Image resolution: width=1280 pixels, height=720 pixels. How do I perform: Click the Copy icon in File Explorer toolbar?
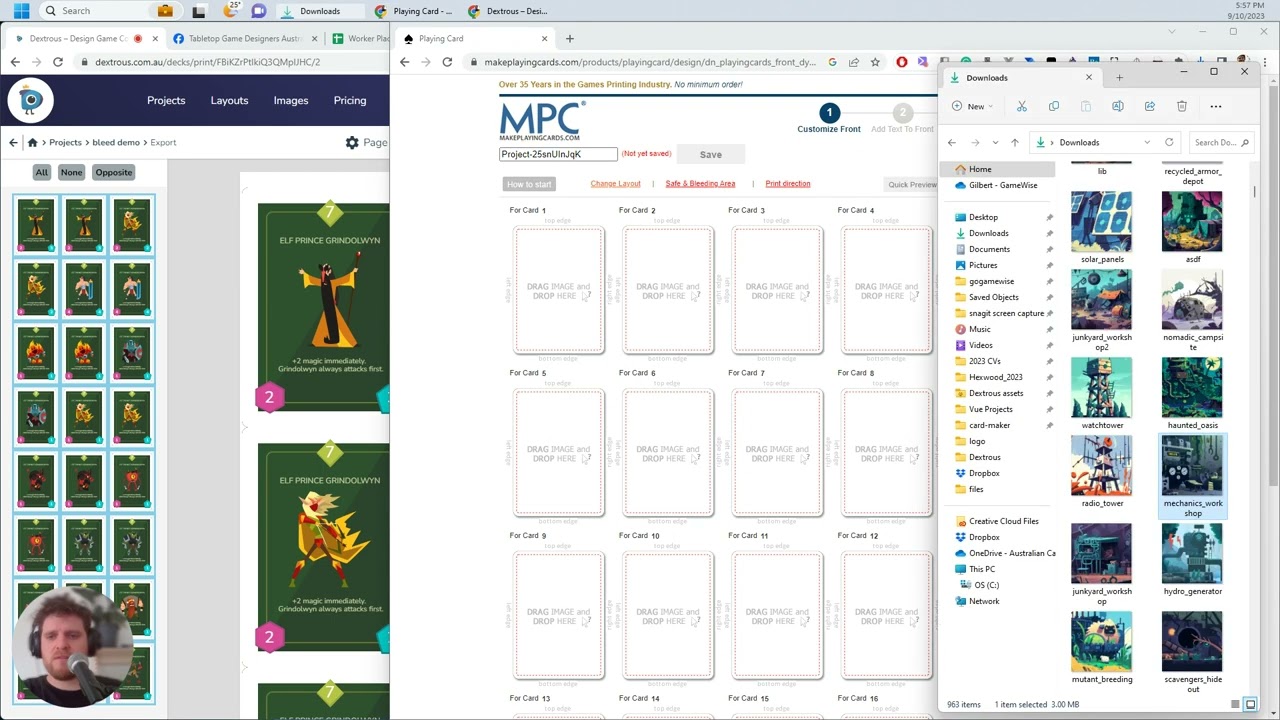[x=1054, y=106]
